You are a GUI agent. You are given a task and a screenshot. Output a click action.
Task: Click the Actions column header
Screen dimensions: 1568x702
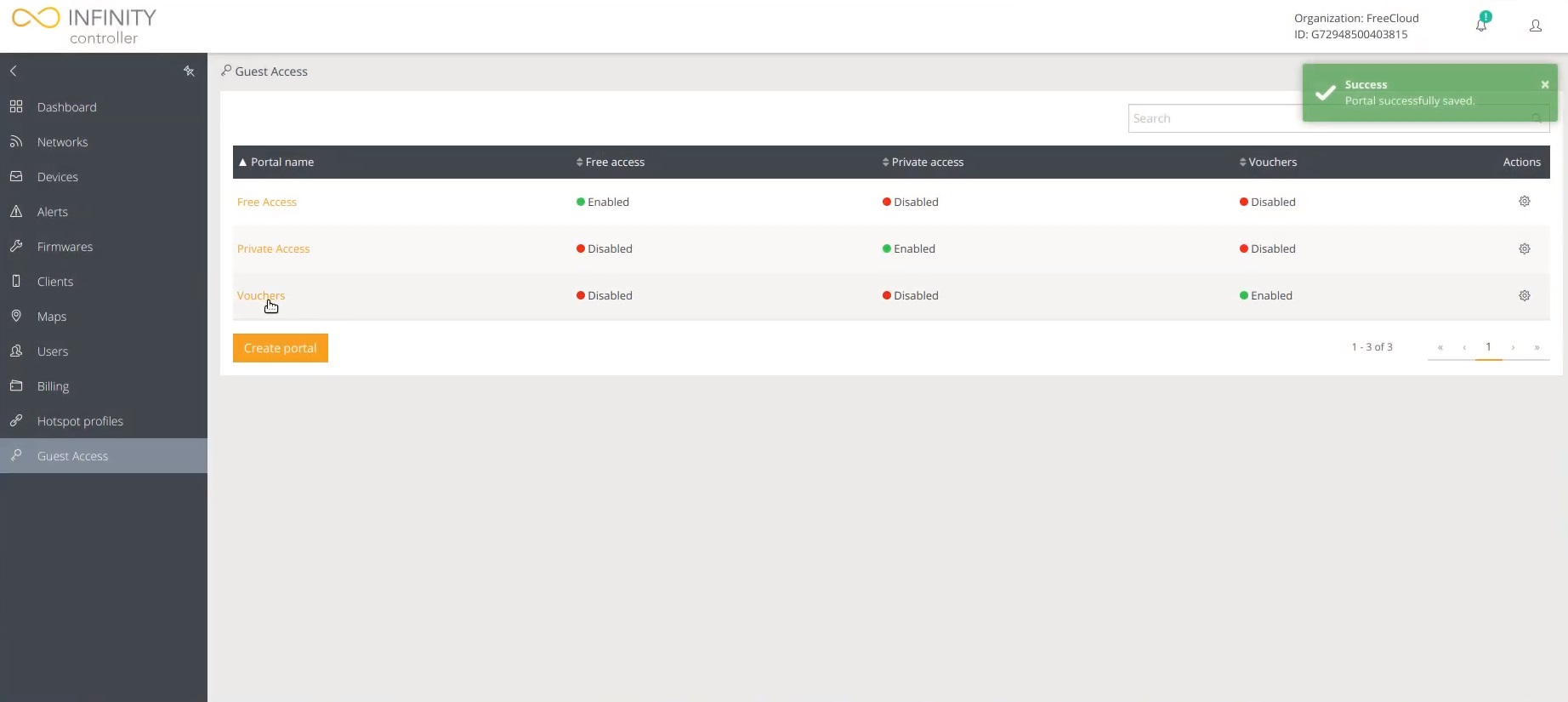[x=1521, y=162]
